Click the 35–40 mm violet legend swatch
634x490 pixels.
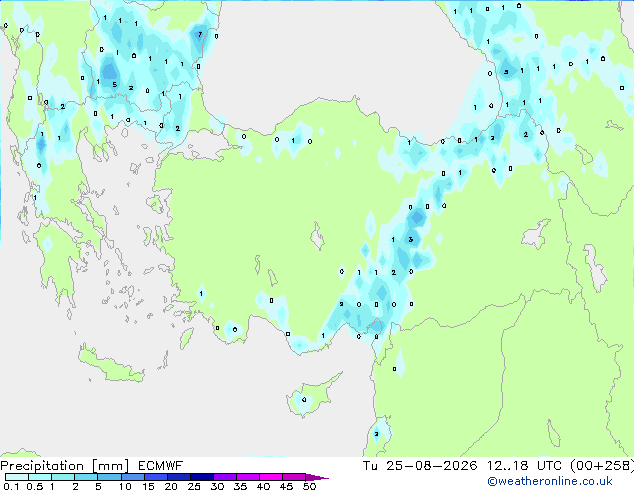tap(248, 477)
